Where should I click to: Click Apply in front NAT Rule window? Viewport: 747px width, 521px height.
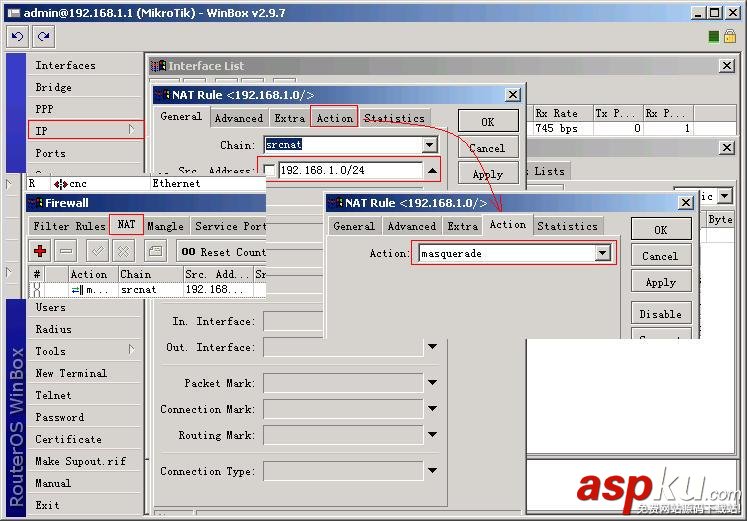coord(661,282)
